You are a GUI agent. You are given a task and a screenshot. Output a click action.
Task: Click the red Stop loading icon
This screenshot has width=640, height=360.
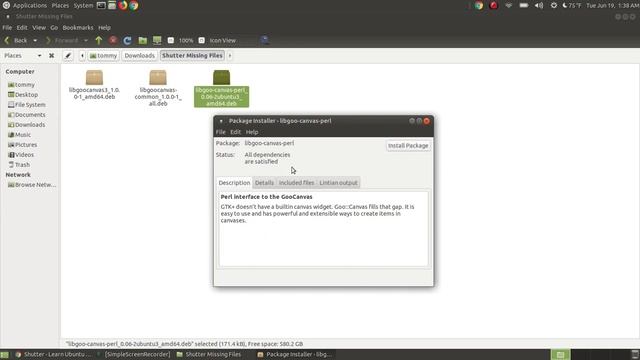point(113,40)
